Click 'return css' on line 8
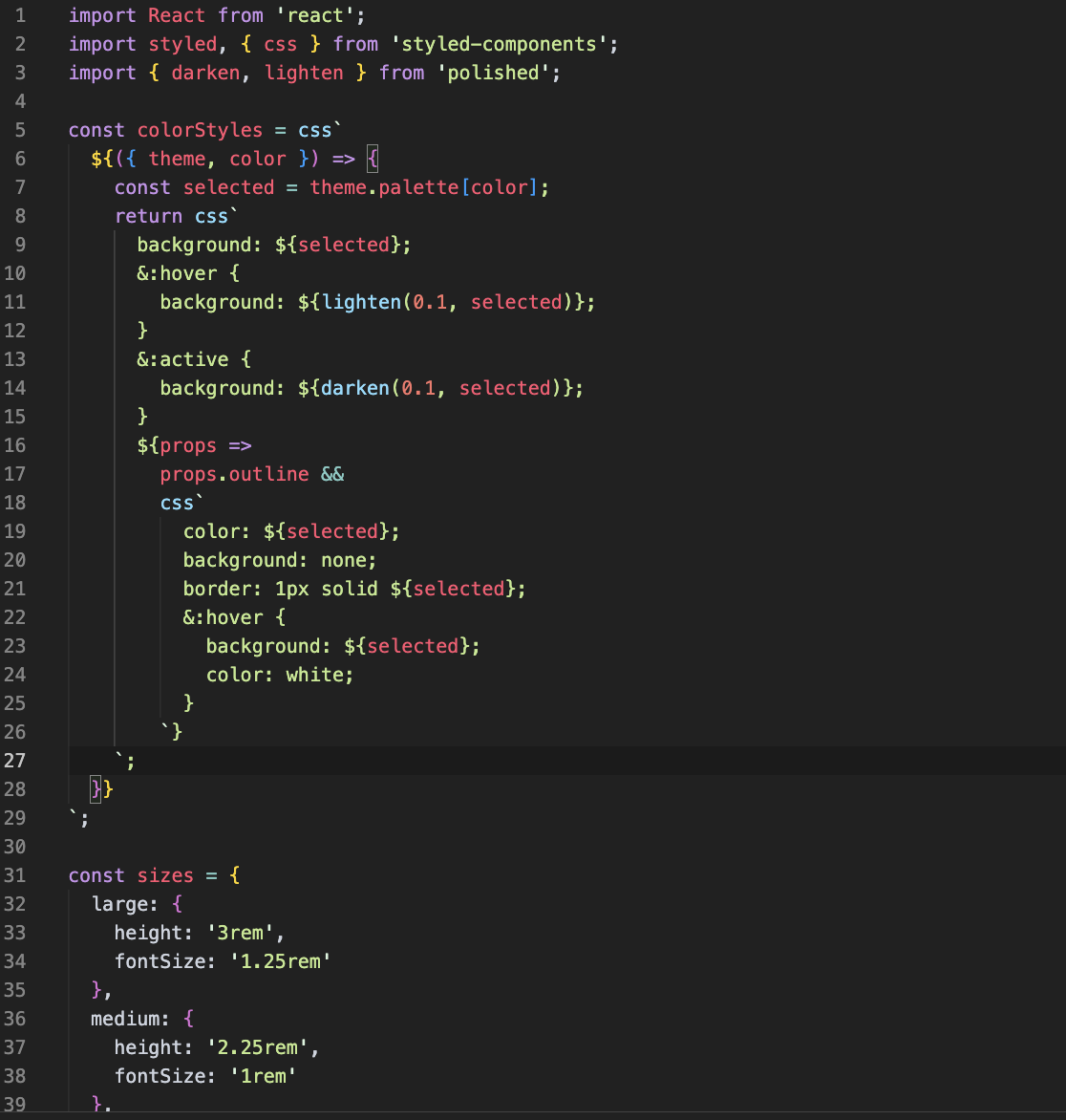The height and width of the screenshot is (1120, 1066). [x=171, y=216]
